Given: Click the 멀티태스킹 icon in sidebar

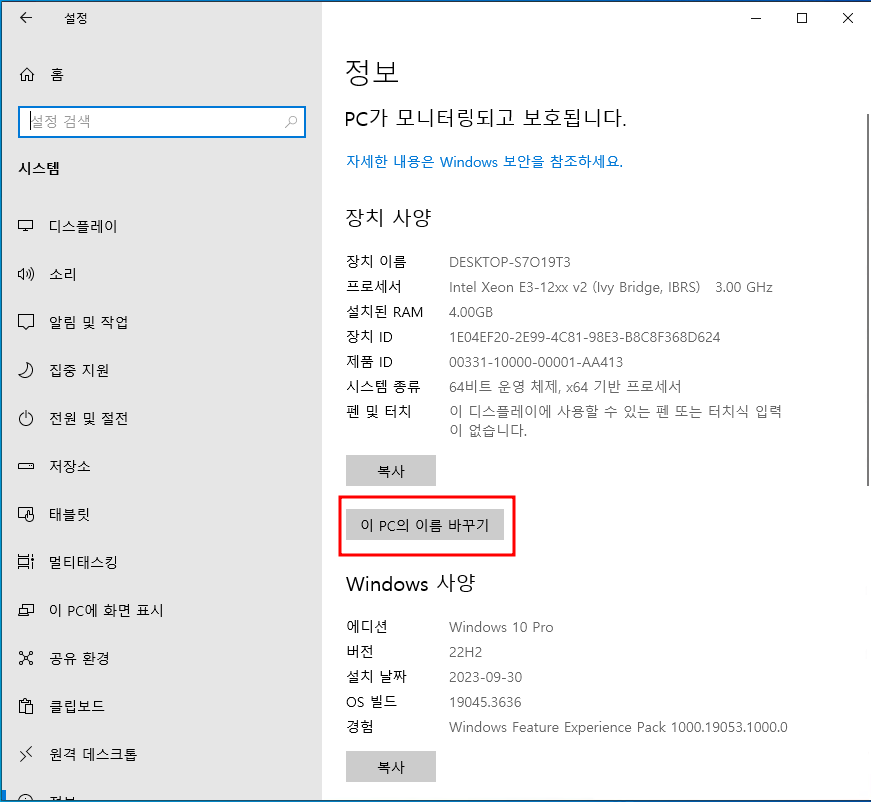Looking at the screenshot, I should pos(27,562).
